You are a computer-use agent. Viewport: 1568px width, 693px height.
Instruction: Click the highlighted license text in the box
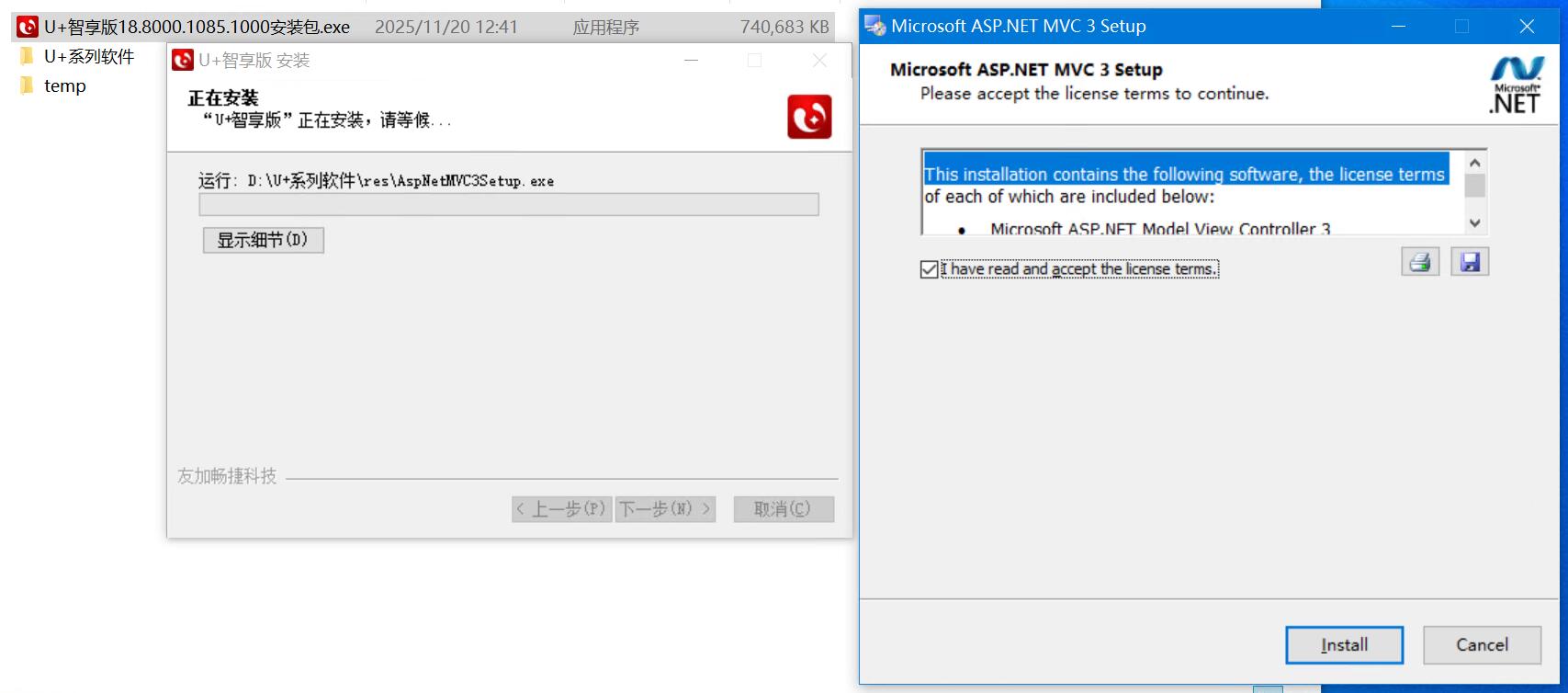[1184, 174]
